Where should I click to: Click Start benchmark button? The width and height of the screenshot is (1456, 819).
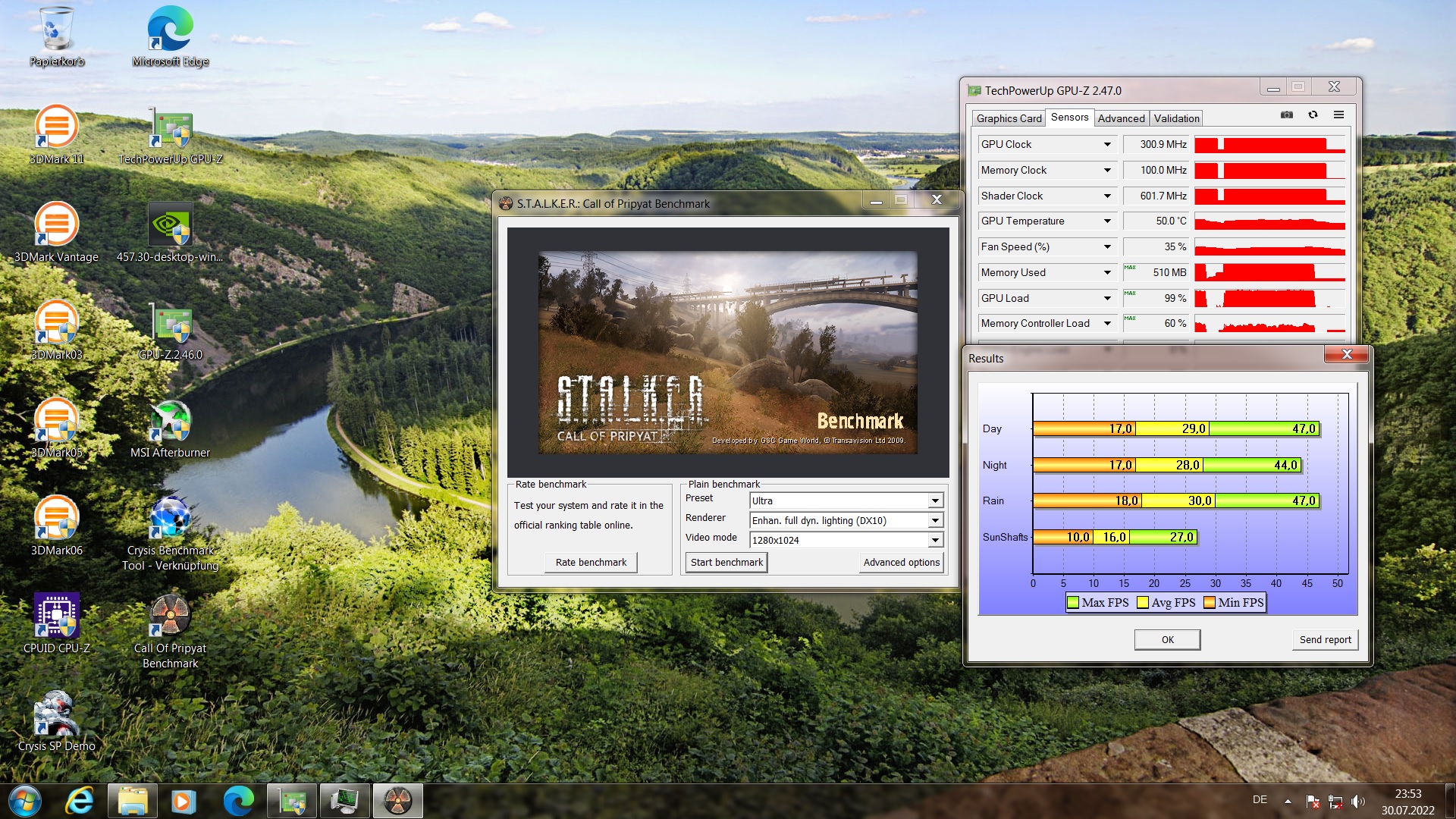(726, 562)
